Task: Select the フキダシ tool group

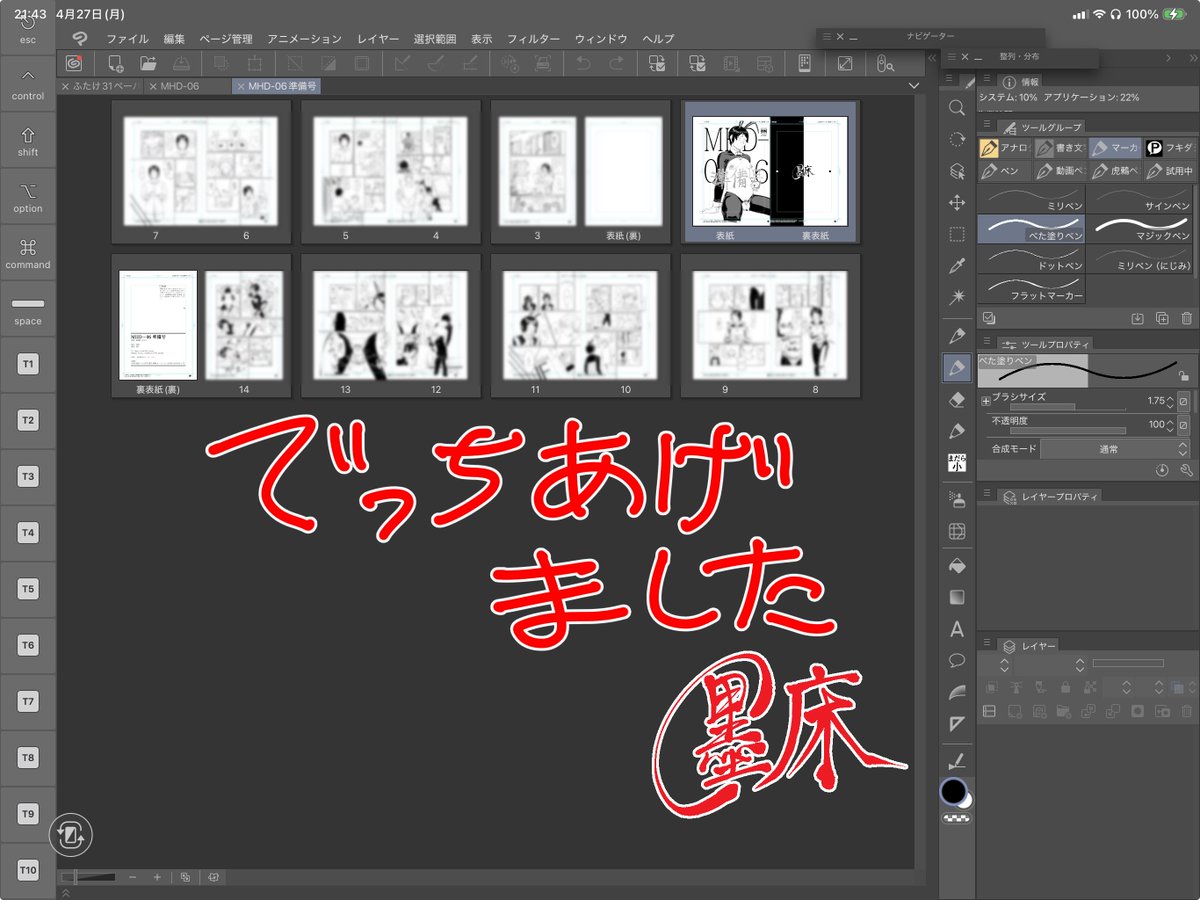Action: (x=1169, y=149)
